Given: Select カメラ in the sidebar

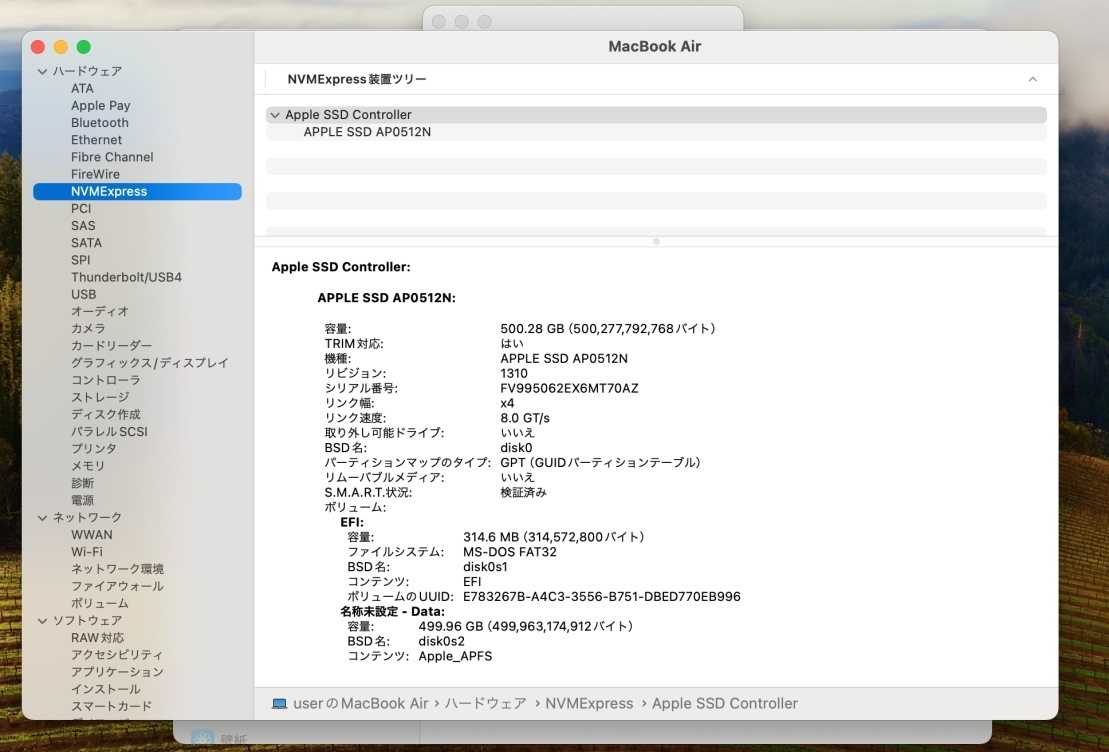Looking at the screenshot, I should coord(88,328).
